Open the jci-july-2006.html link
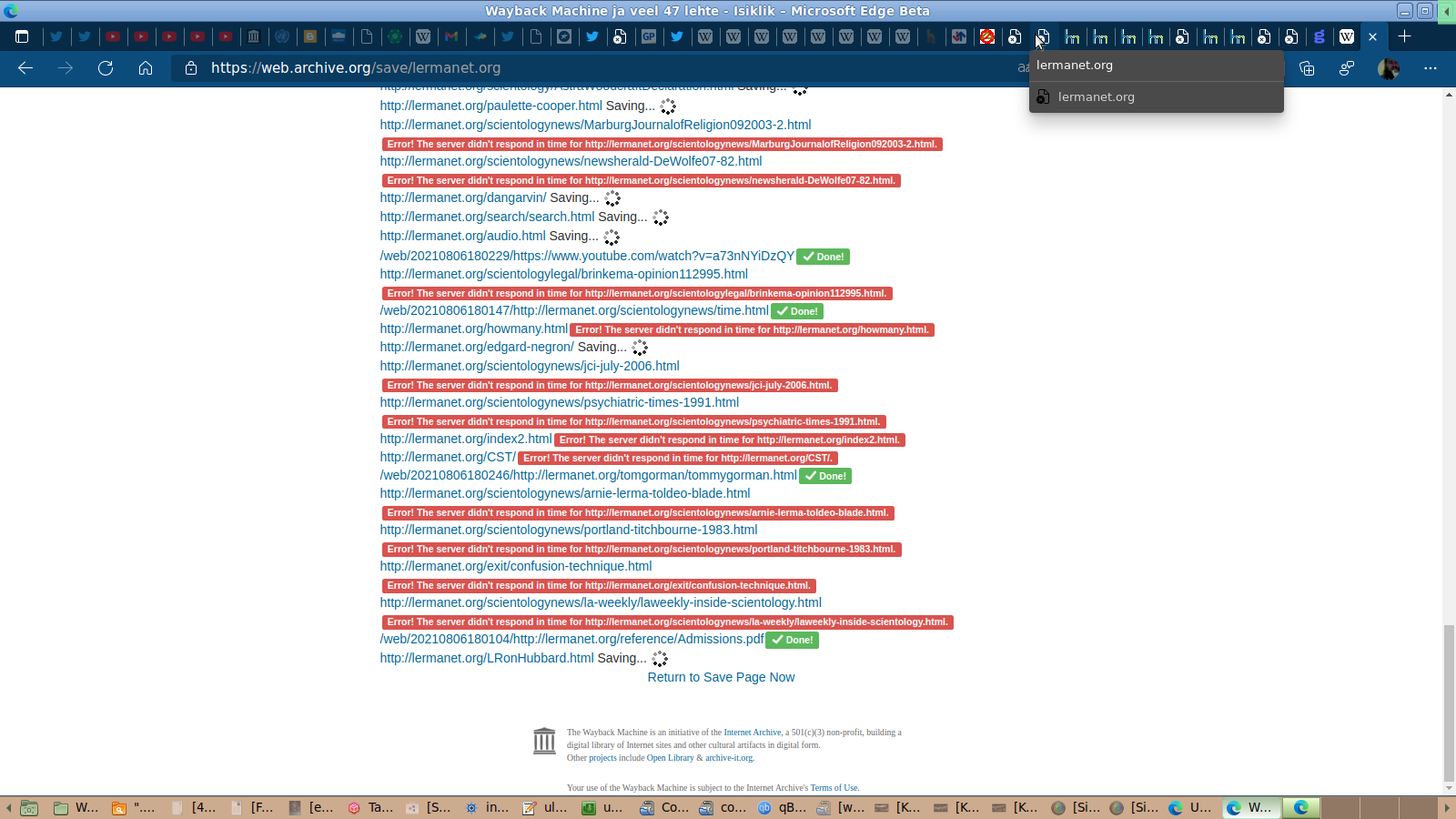Screen dimensions: 1456x819 530,366
